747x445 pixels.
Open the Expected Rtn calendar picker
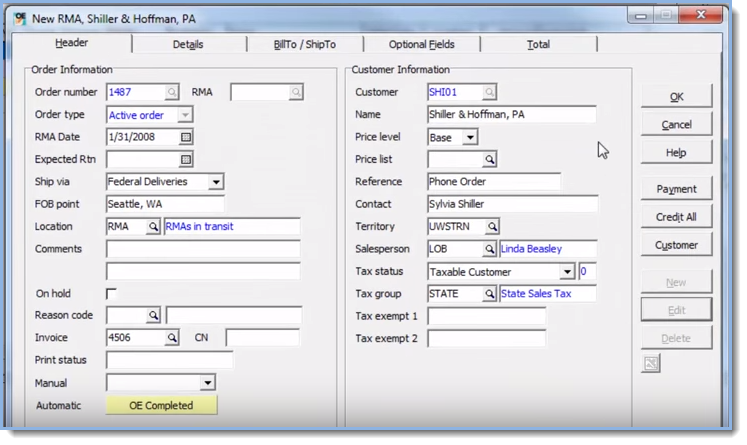point(186,160)
